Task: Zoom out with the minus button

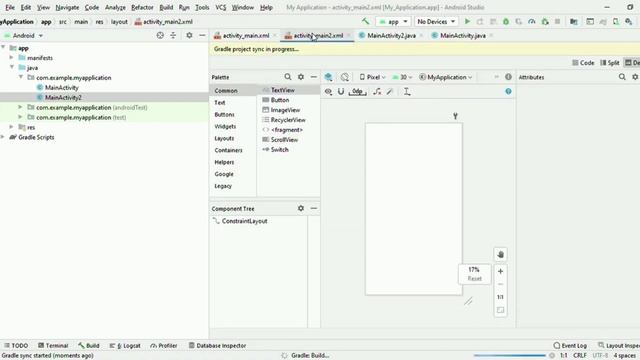Action: pos(500,284)
